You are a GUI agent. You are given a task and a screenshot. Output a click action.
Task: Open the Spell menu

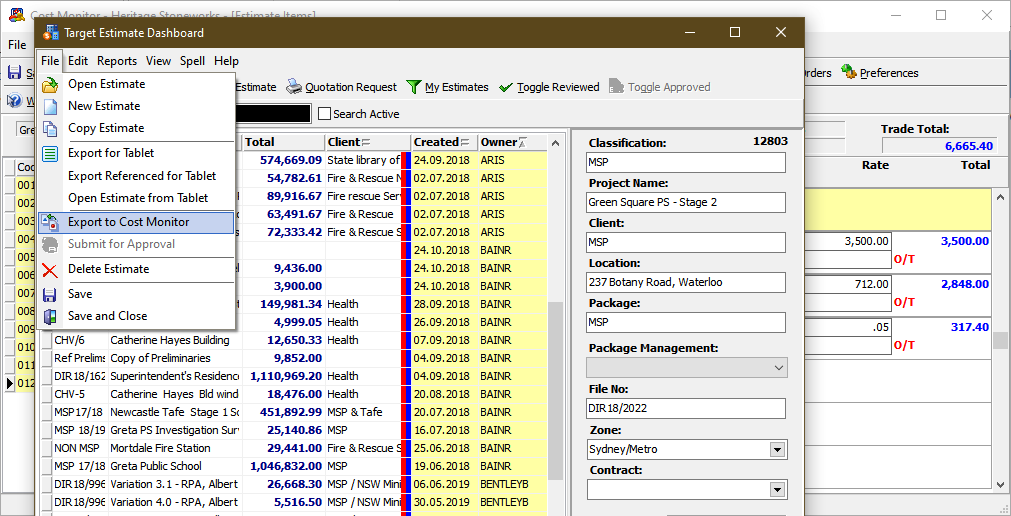(192, 61)
